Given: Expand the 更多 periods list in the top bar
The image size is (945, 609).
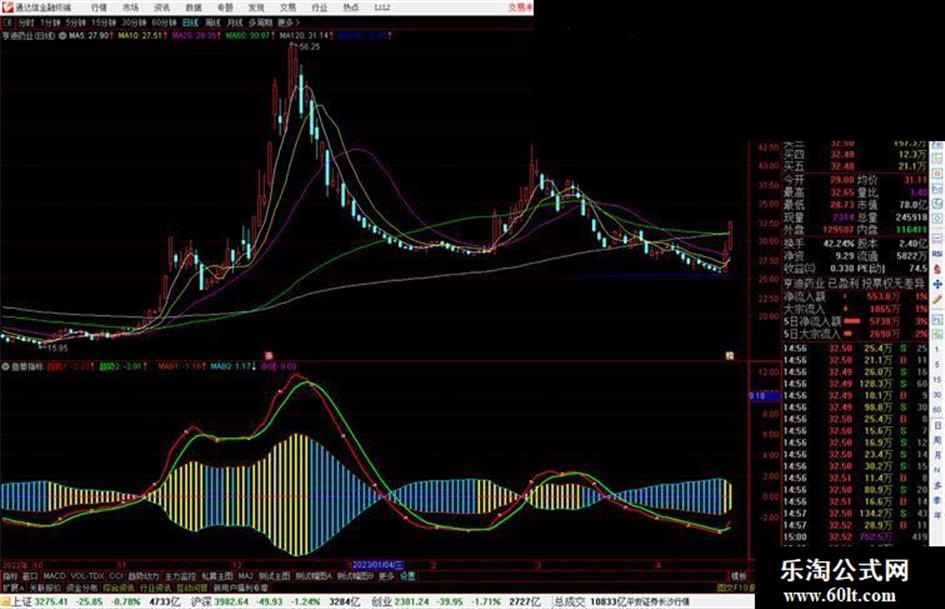Looking at the screenshot, I should click(289, 22).
